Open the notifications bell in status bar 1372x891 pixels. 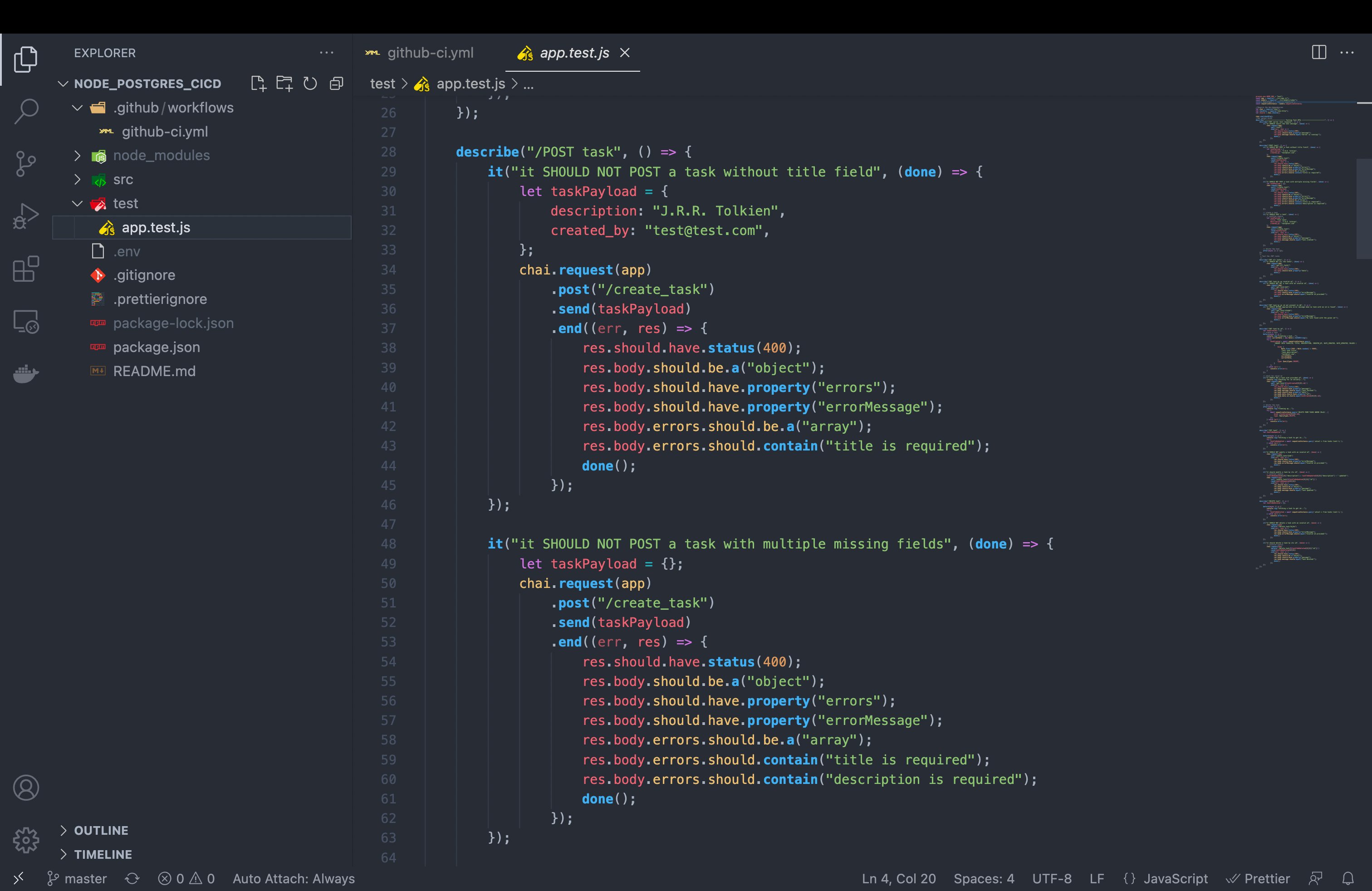(1347, 878)
